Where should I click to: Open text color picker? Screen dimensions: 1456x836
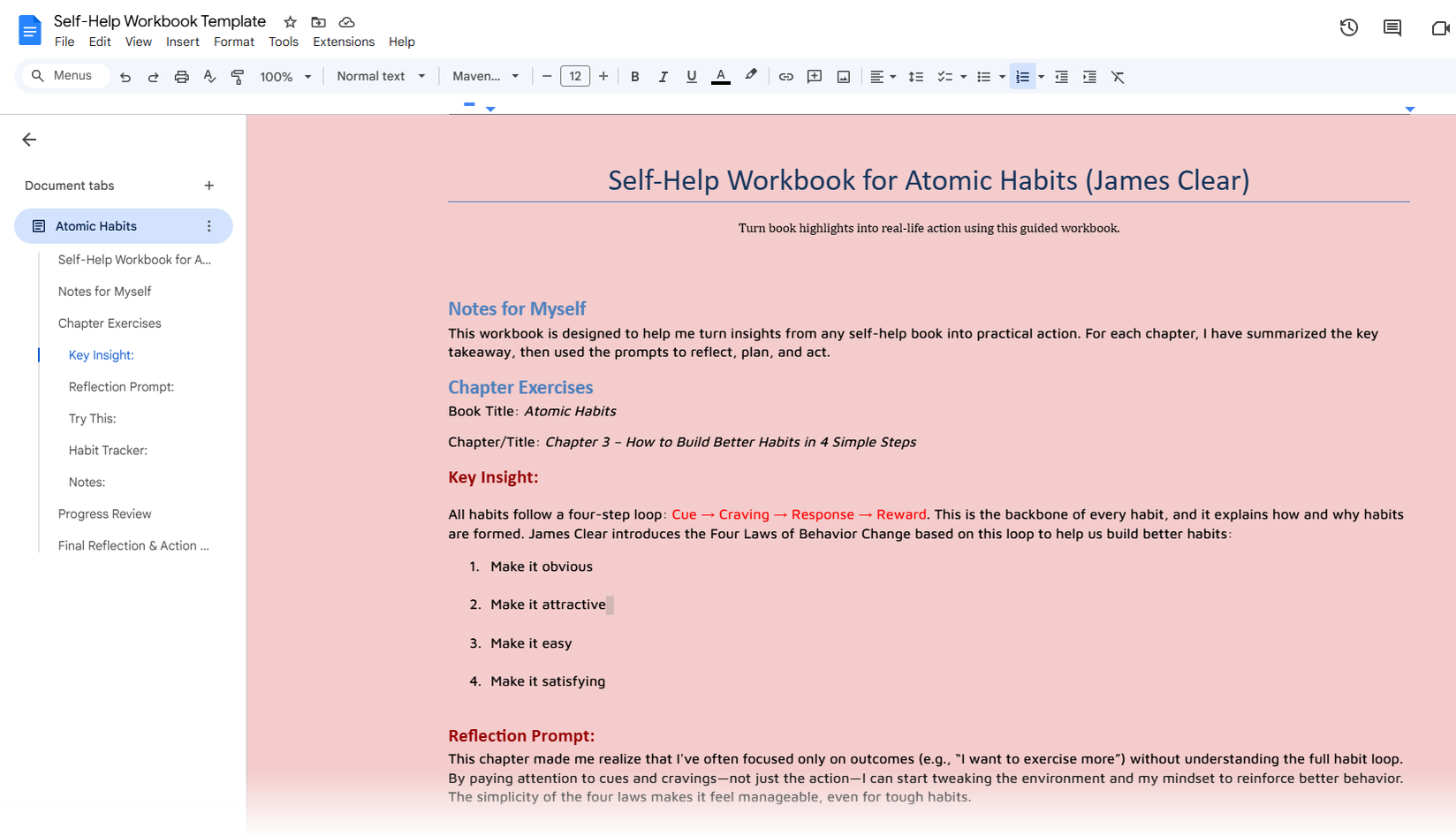[x=721, y=77]
